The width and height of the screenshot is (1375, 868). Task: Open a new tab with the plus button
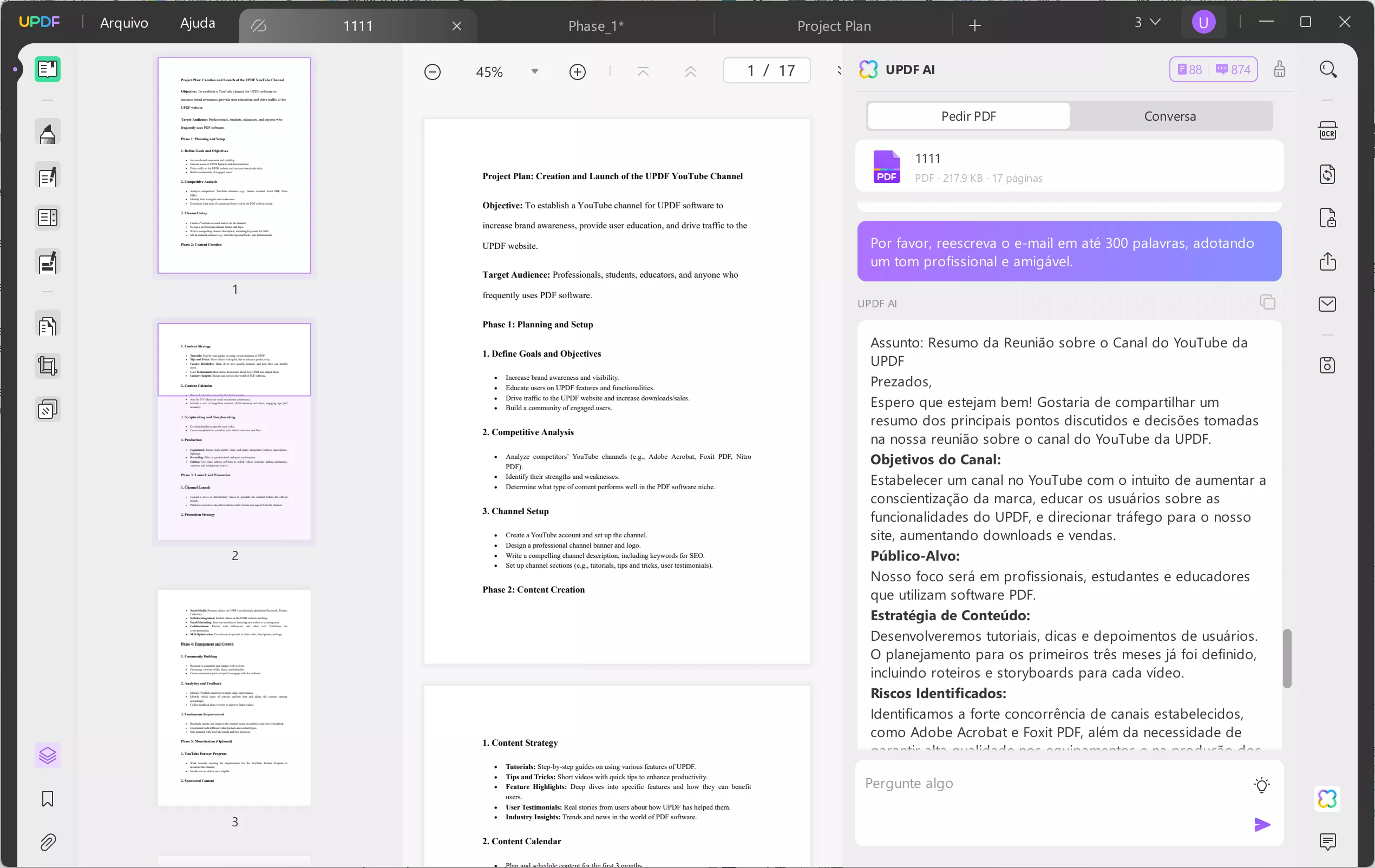tap(975, 25)
